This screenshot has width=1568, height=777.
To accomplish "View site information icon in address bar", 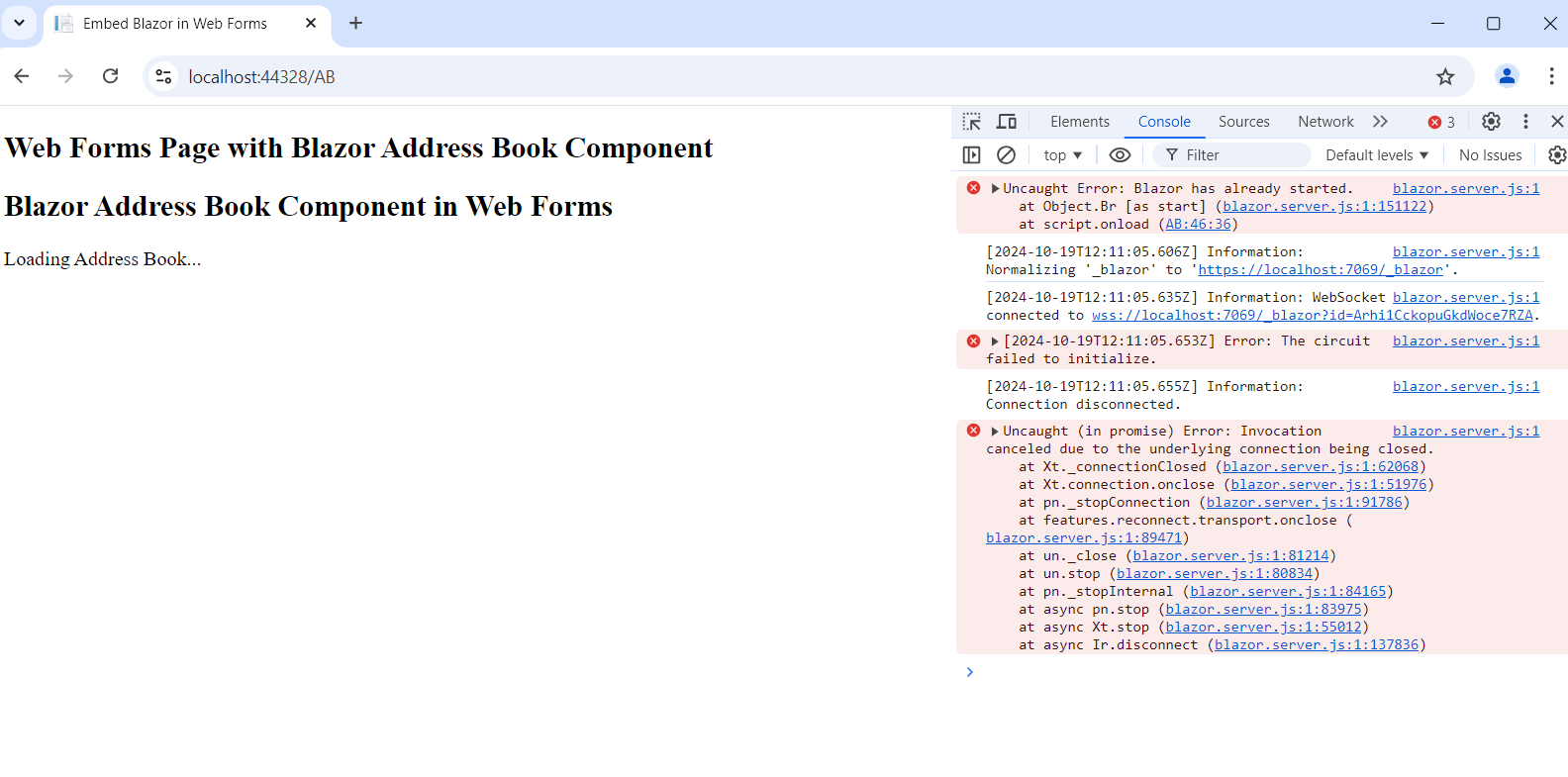I will [x=163, y=76].
